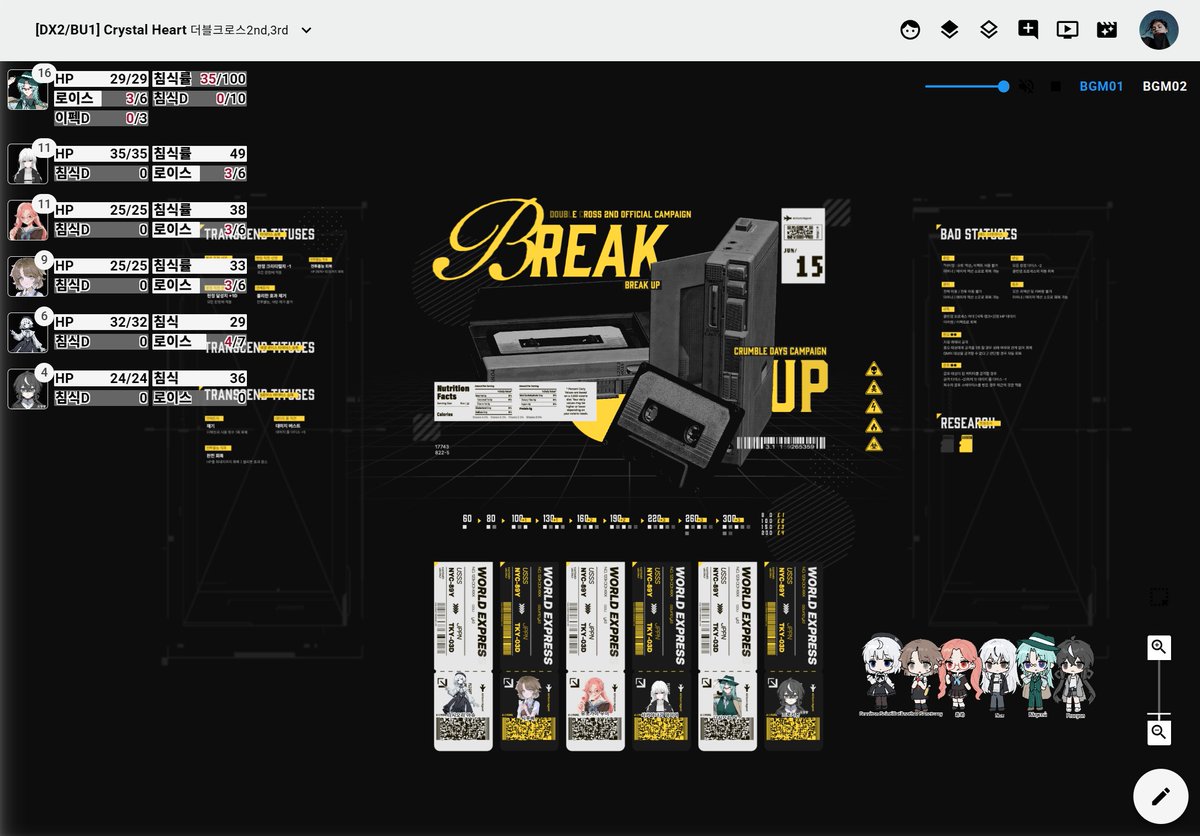1200x836 pixels.
Task: Open the outlined background layers icon
Action: pyautogui.click(x=989, y=30)
